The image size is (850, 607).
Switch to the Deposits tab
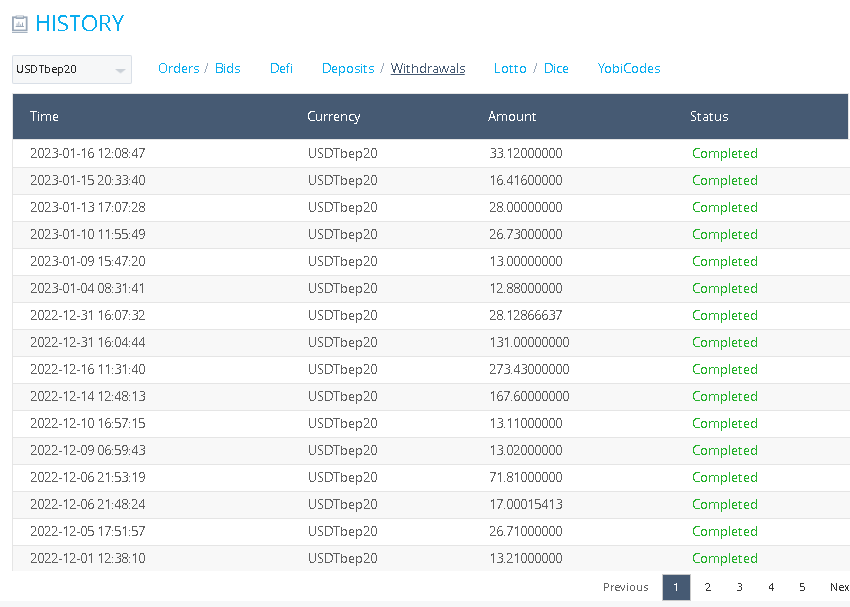click(348, 68)
